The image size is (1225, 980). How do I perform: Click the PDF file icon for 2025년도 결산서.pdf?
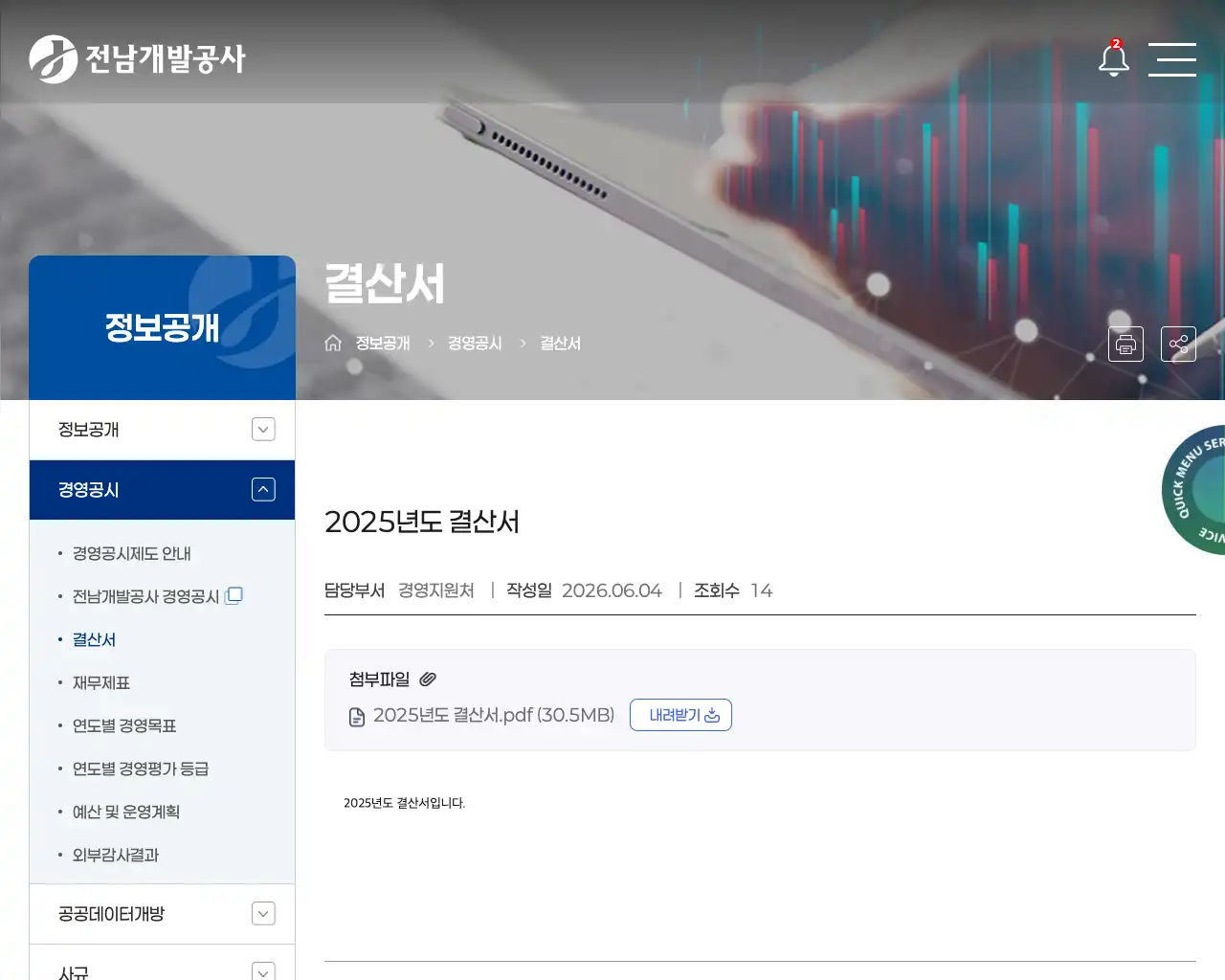(357, 717)
